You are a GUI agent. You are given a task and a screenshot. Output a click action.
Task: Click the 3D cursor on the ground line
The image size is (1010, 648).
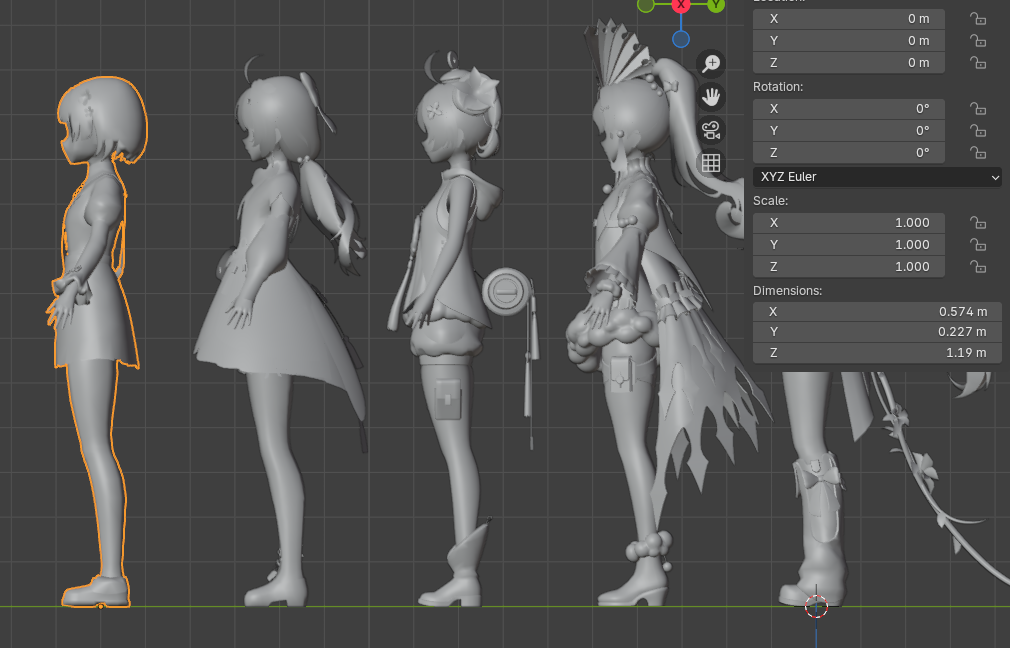(816, 606)
